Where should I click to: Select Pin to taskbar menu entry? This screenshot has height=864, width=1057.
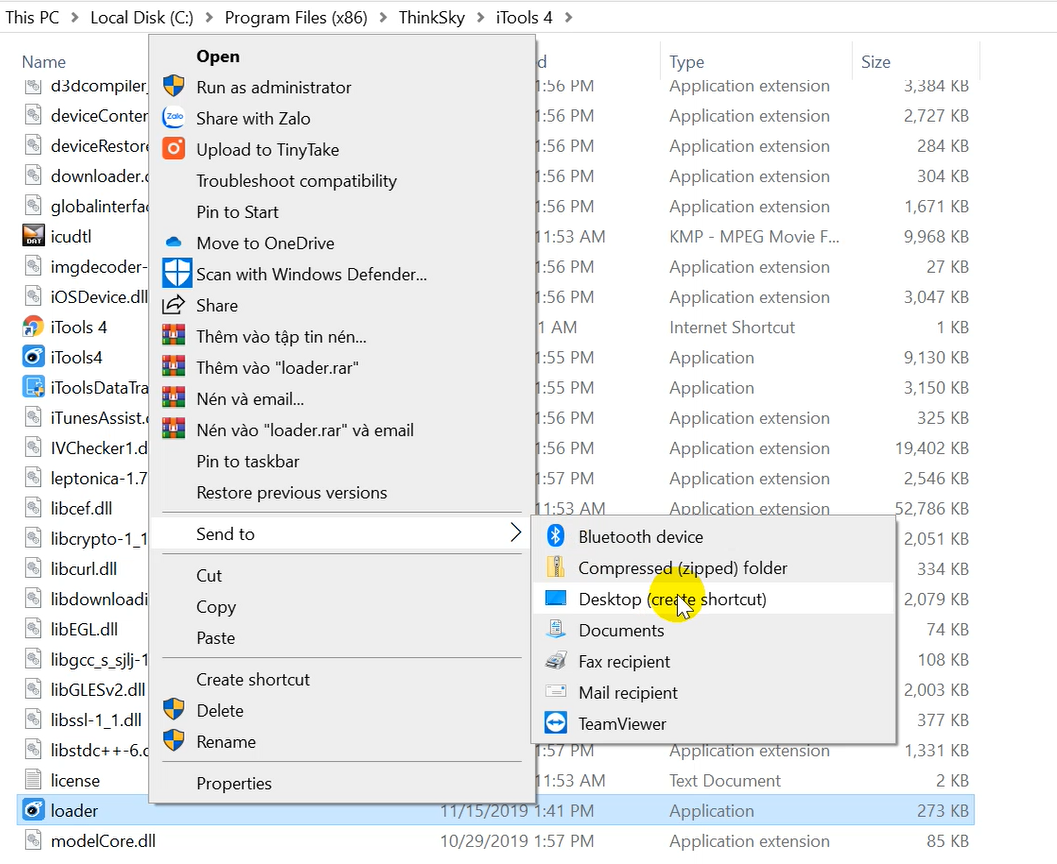[x=247, y=461]
